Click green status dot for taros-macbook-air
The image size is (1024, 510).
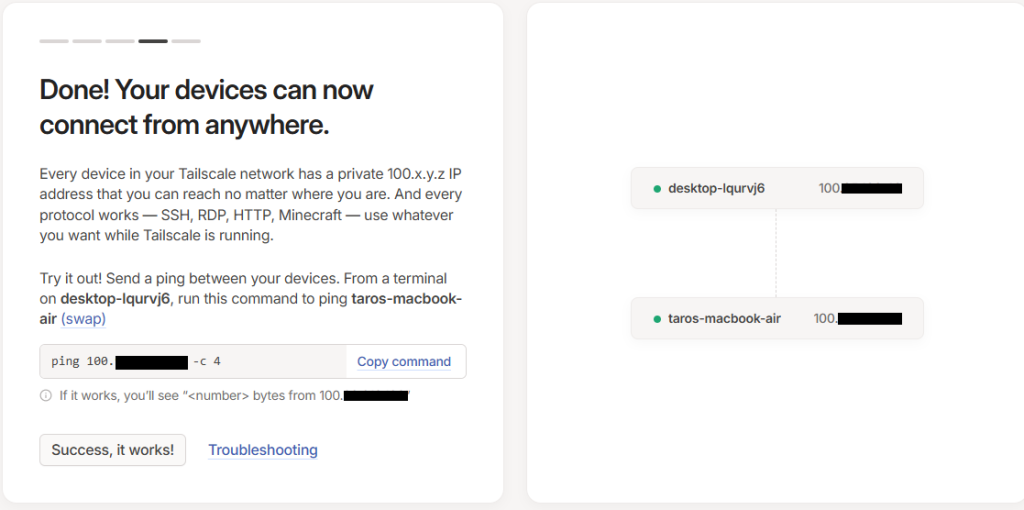click(657, 319)
